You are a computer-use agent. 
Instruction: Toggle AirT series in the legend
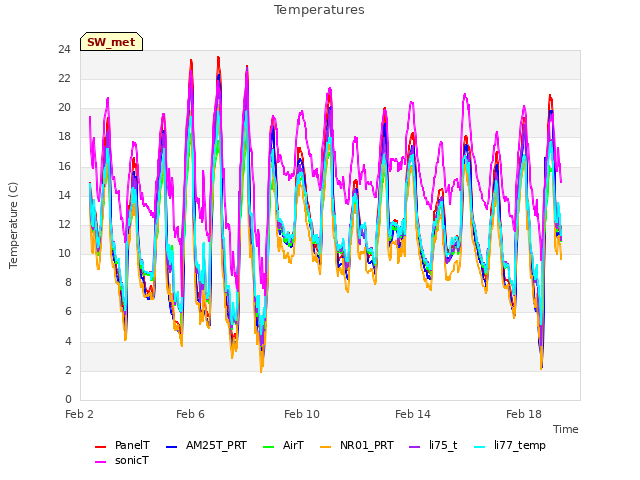[283, 445]
